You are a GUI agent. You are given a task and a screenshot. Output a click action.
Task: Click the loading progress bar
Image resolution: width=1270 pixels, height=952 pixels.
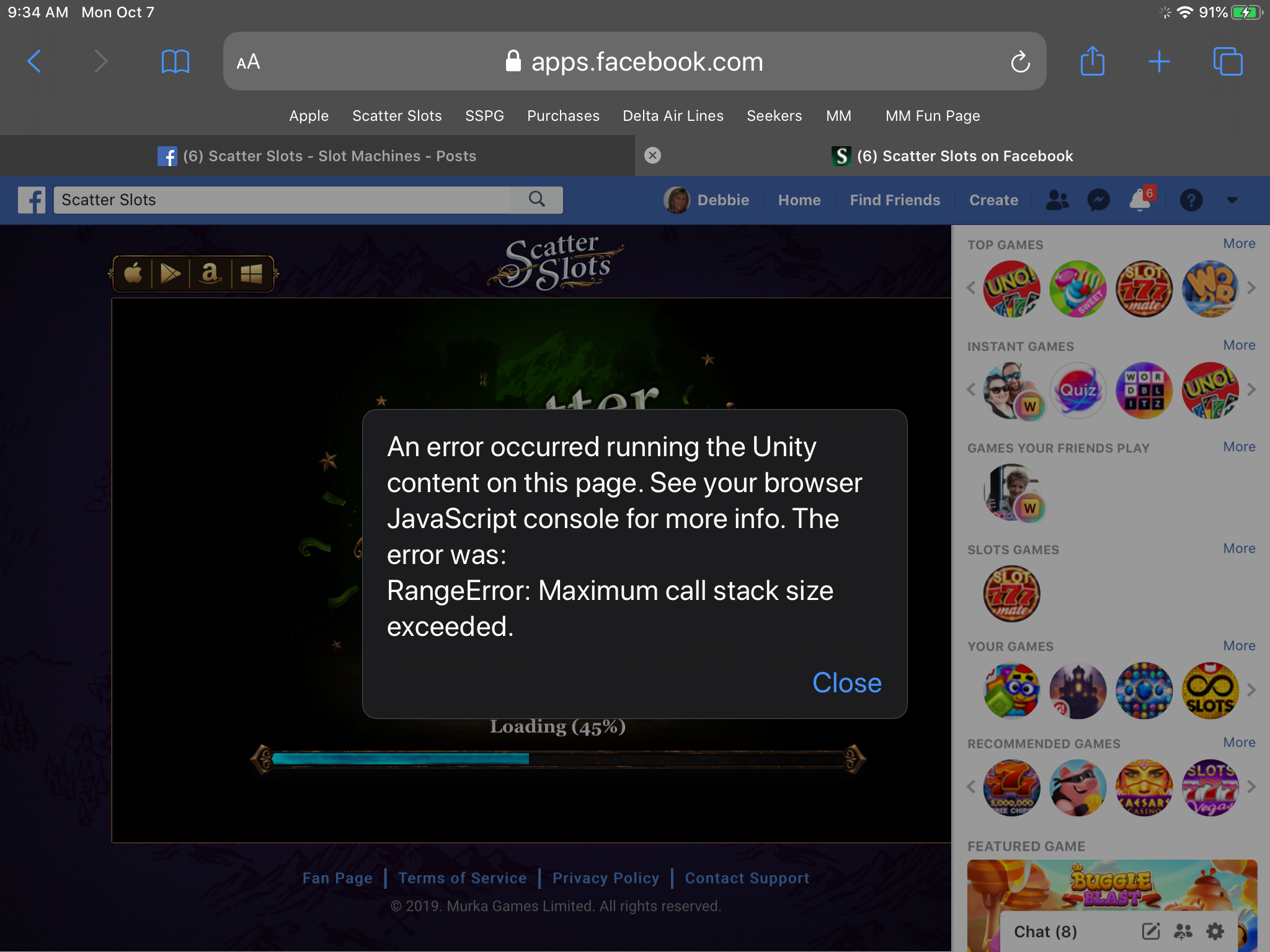[557, 759]
